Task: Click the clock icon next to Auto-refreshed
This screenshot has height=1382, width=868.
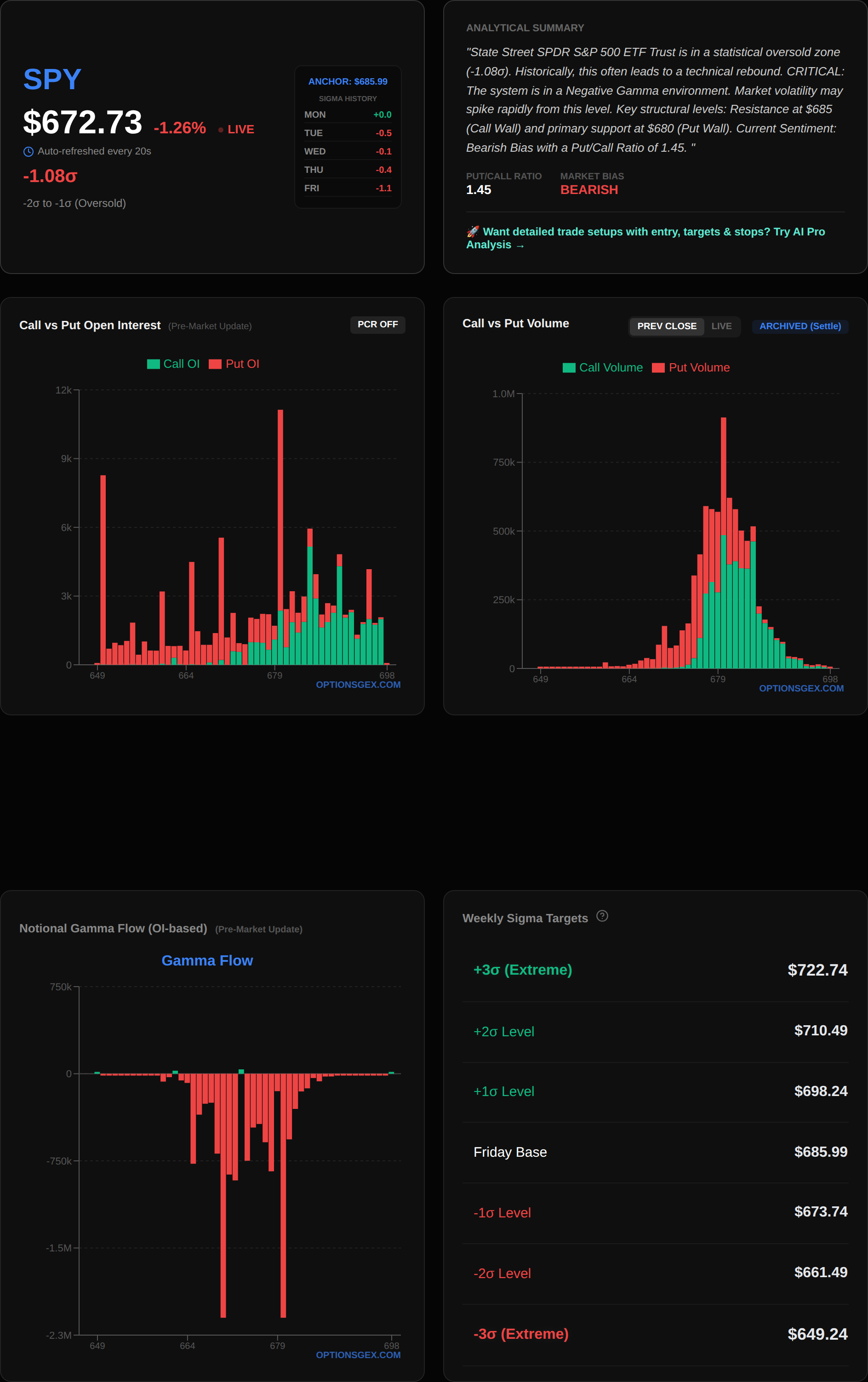Action: [x=28, y=152]
